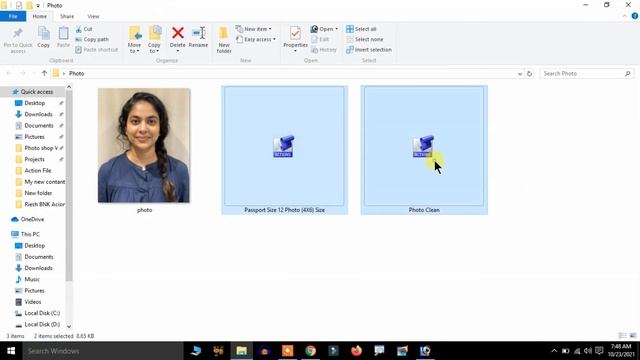Viewport: 640px width, 360px height.
Task: Switch to the View tab
Action: pyautogui.click(x=93, y=16)
